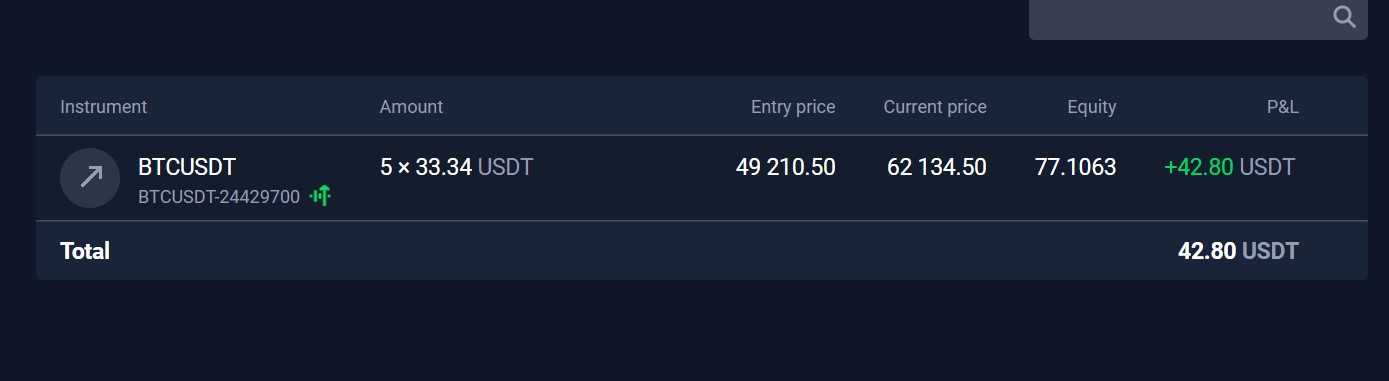Select position ID BTCUSDT-24429700
1389x381 pixels.
click(x=219, y=197)
